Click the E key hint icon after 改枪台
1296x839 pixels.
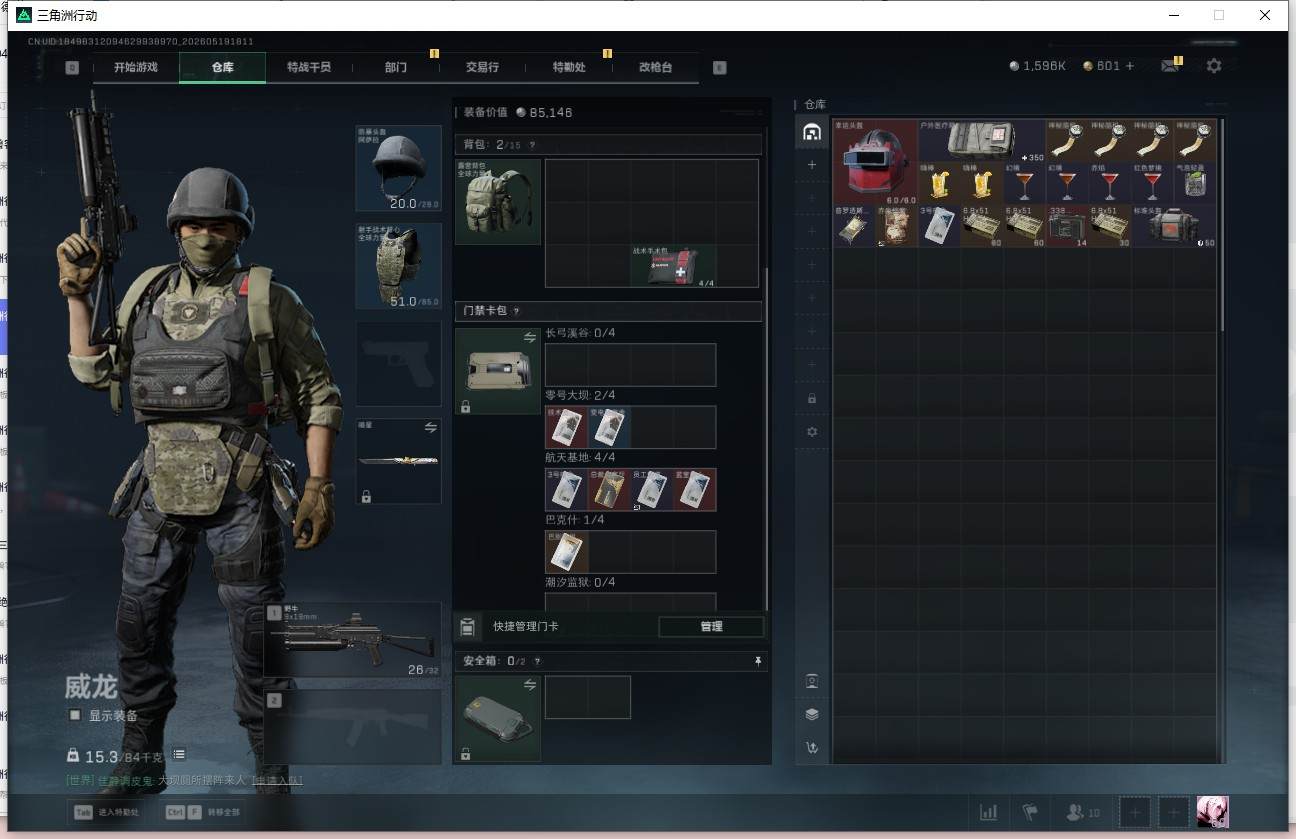[x=719, y=68]
